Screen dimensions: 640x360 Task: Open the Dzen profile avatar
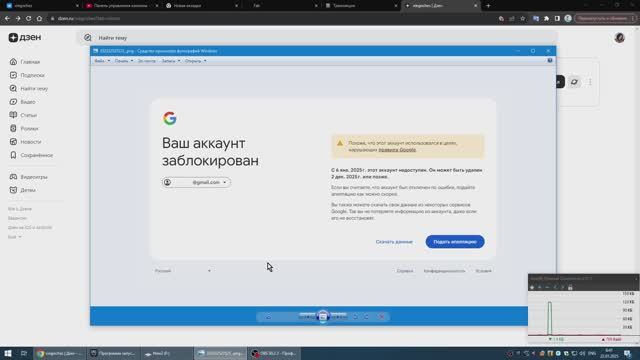pos(620,38)
